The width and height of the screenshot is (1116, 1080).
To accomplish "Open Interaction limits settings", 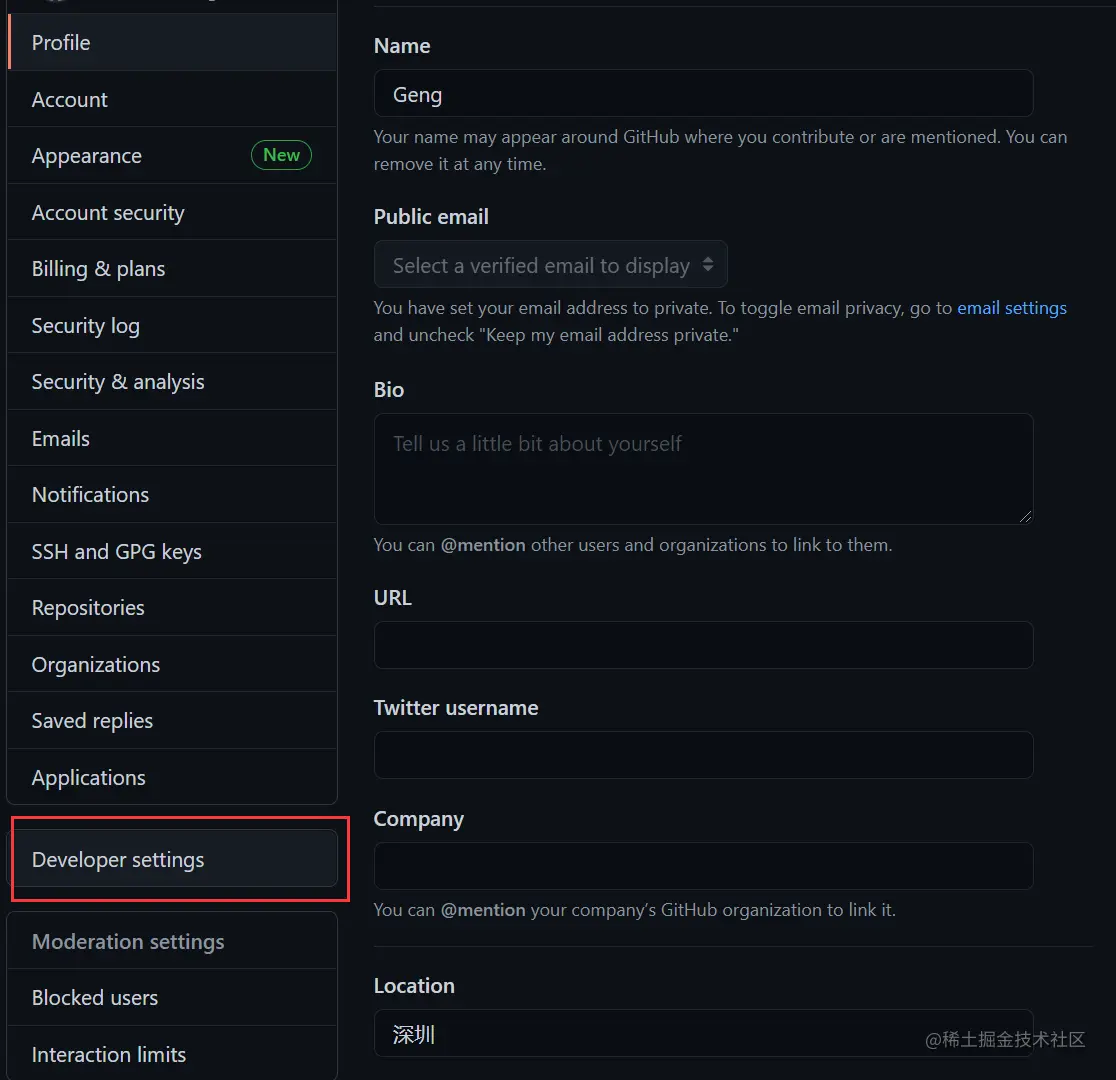I will click(x=109, y=1055).
